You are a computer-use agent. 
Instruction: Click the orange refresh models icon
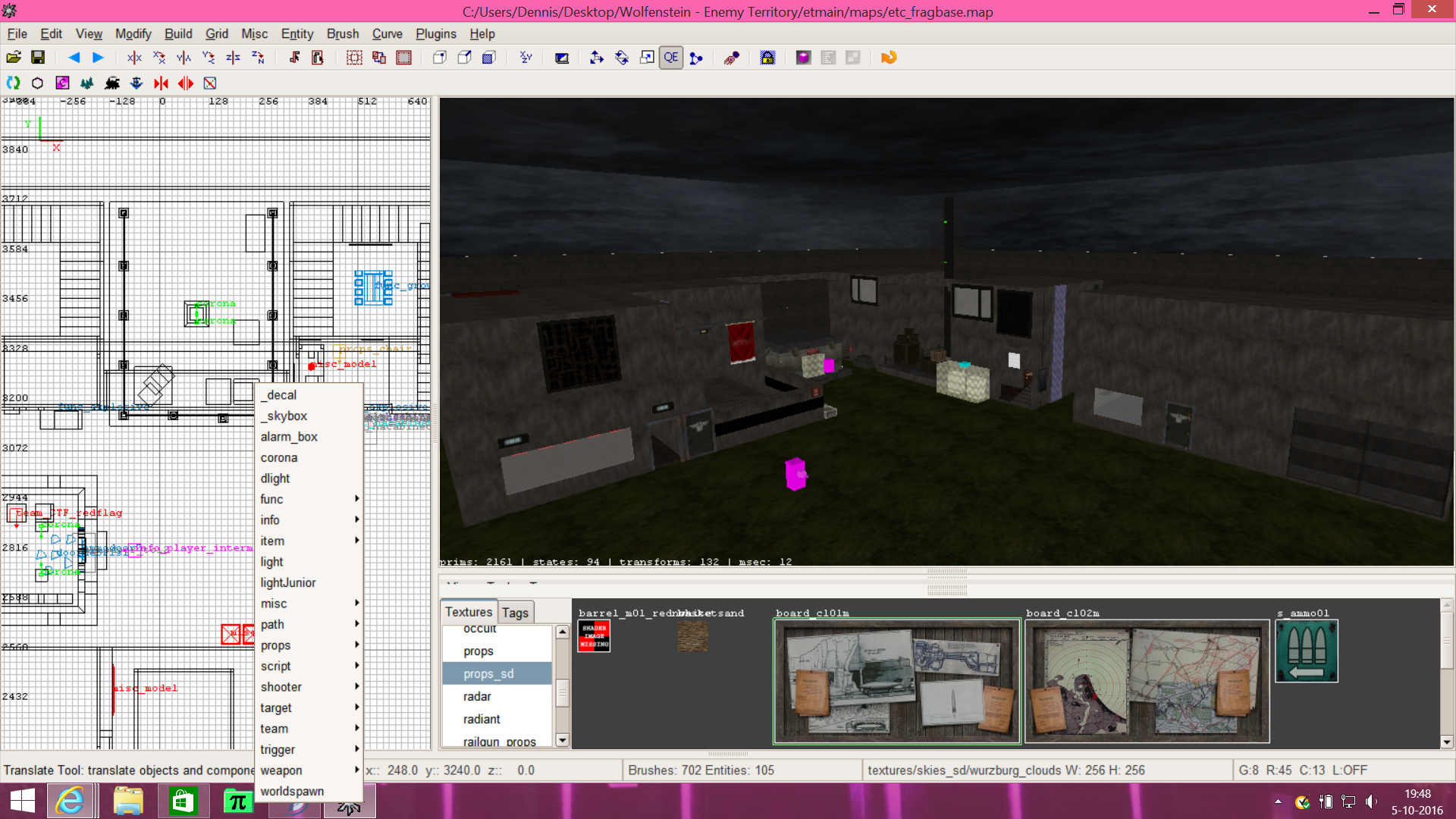(889, 58)
